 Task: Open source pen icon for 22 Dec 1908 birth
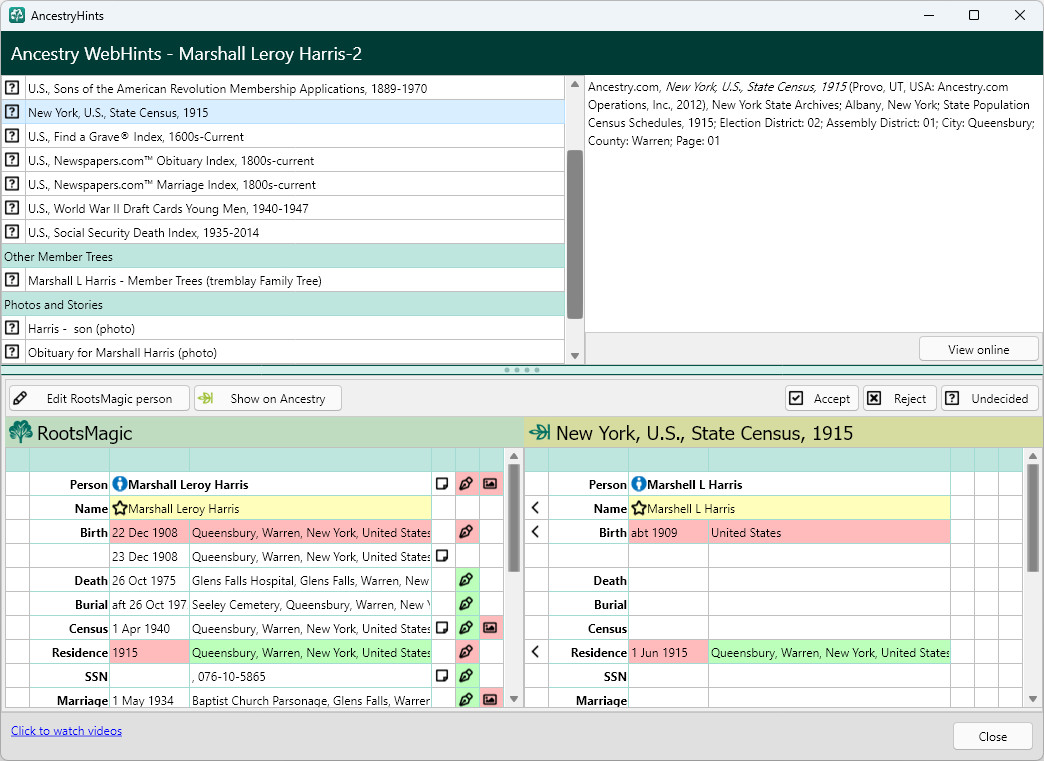pyautogui.click(x=466, y=532)
